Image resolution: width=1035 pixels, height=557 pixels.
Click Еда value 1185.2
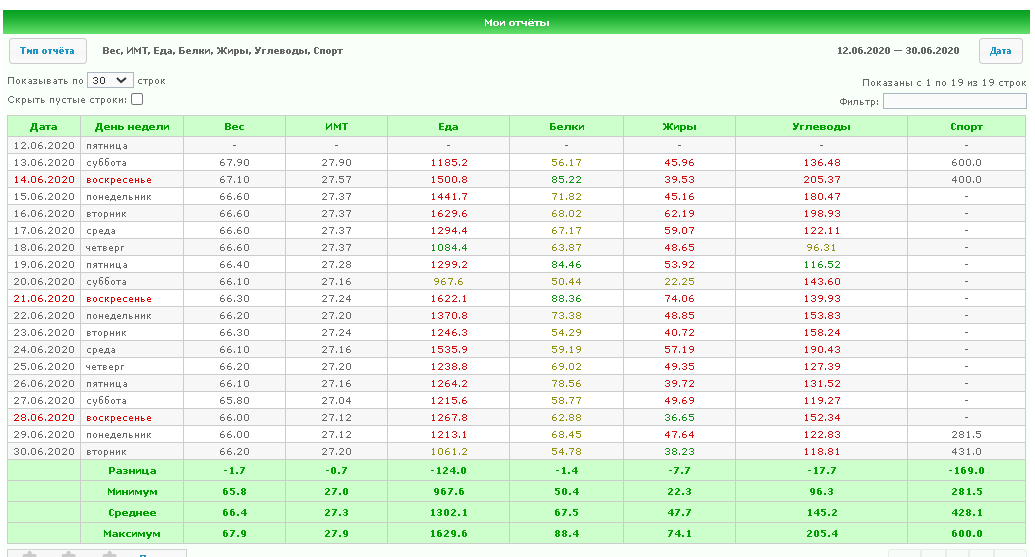click(x=449, y=162)
